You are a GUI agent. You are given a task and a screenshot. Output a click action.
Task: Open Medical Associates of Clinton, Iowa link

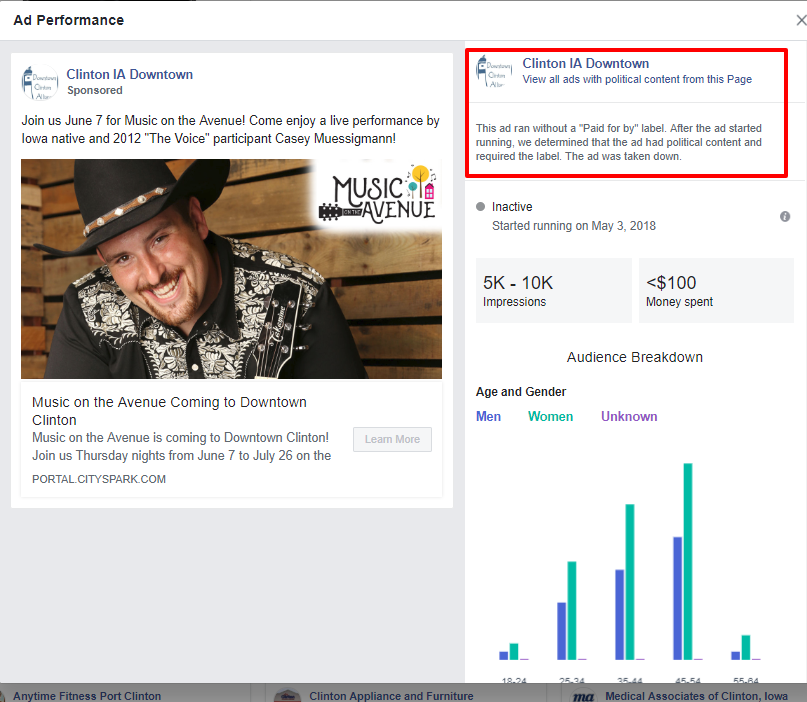click(696, 696)
